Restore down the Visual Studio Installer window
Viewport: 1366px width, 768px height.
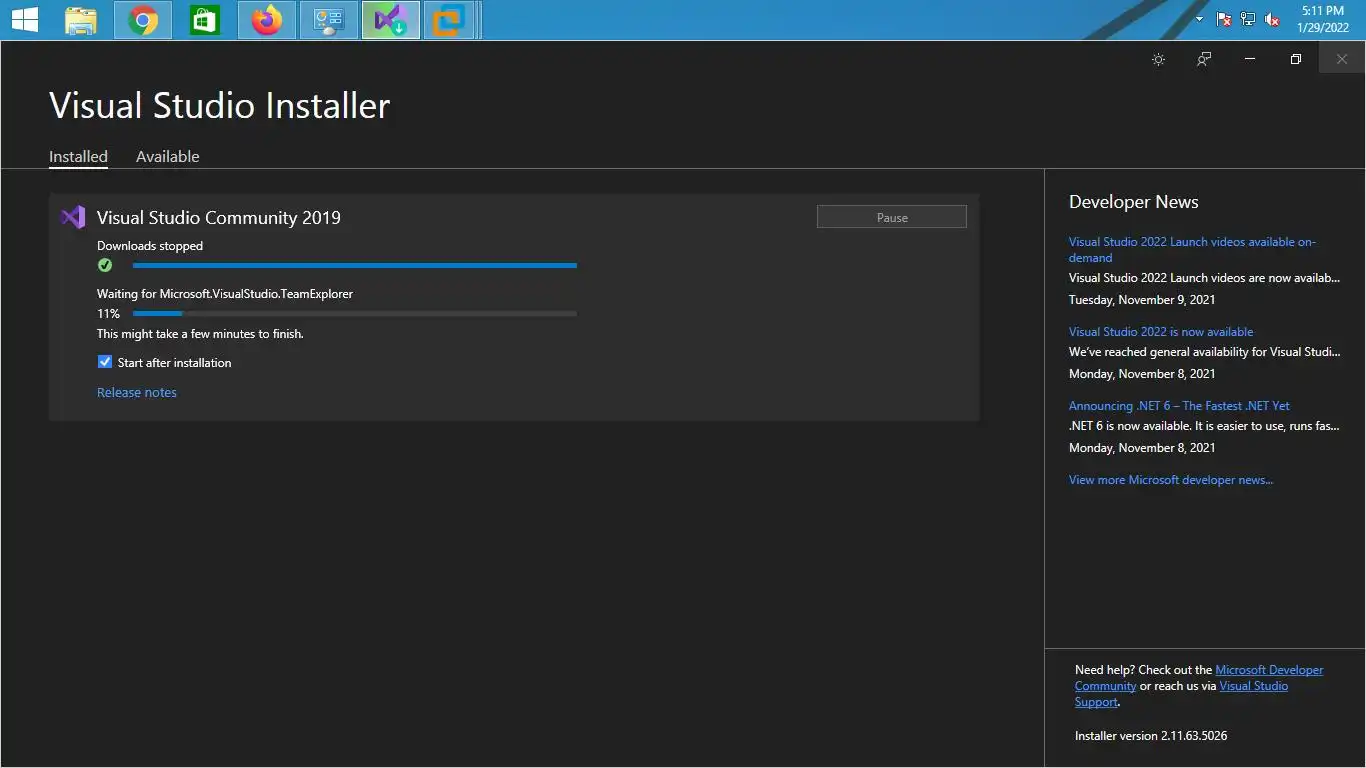pyautogui.click(x=1296, y=59)
